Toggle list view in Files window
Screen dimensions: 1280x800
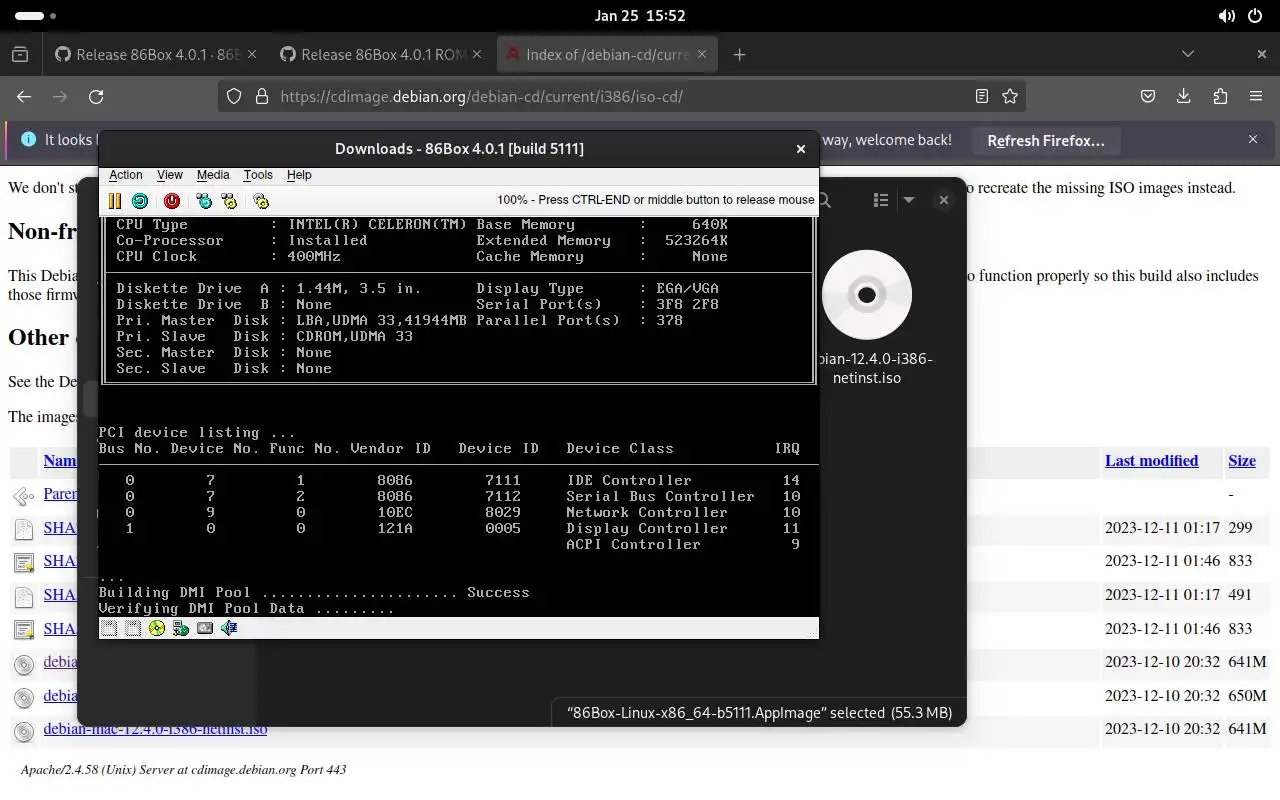pos(881,200)
